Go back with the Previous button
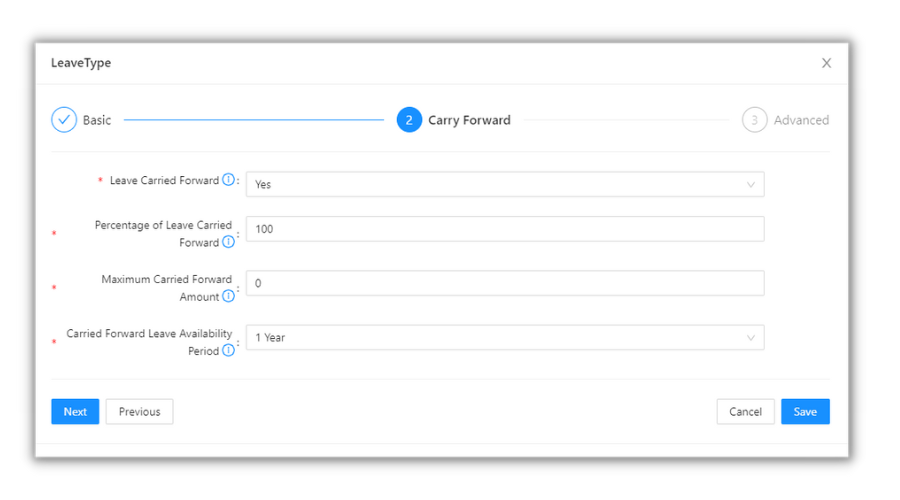 tap(139, 411)
